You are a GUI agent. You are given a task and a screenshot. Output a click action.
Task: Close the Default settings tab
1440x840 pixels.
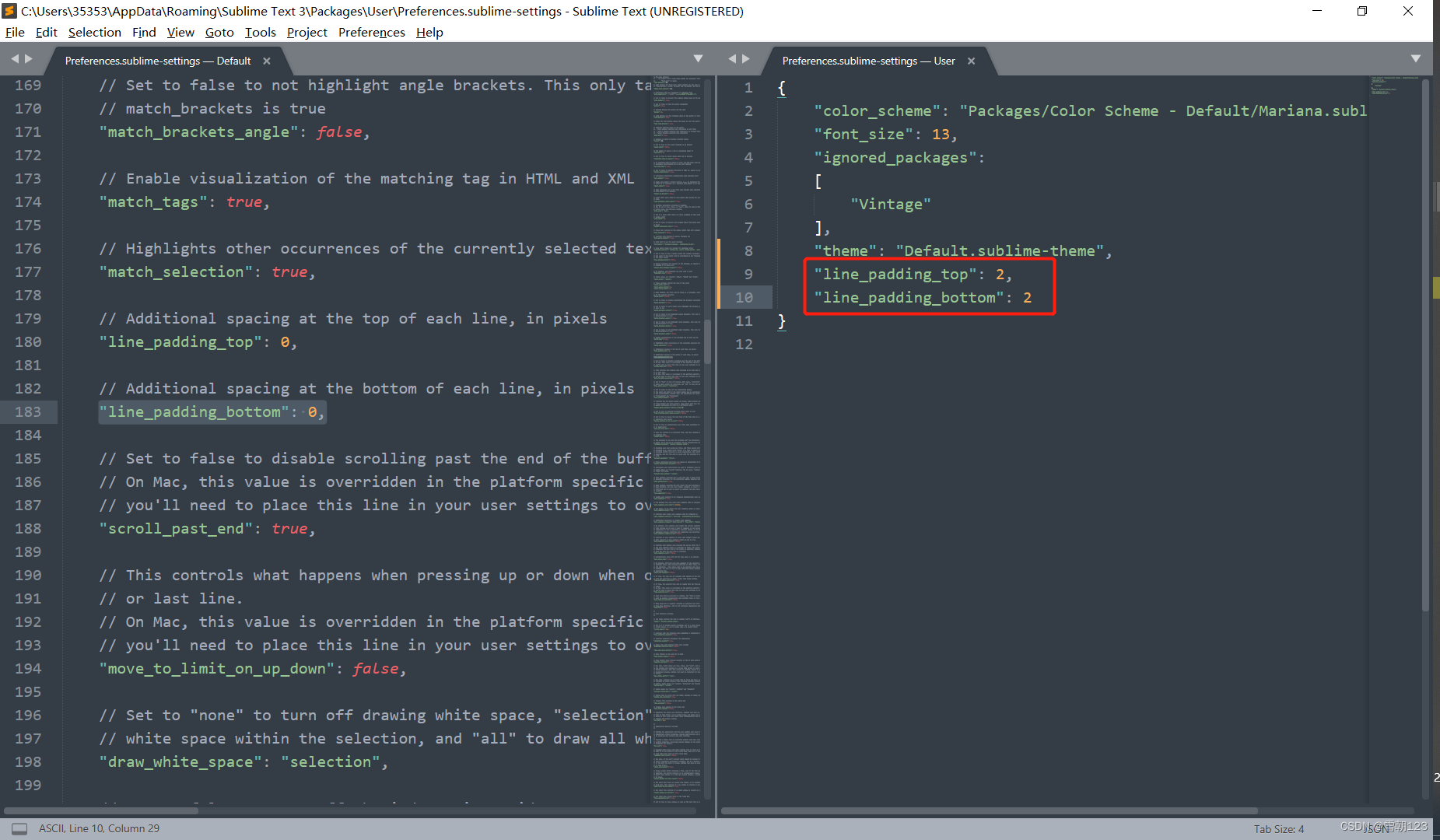(267, 61)
